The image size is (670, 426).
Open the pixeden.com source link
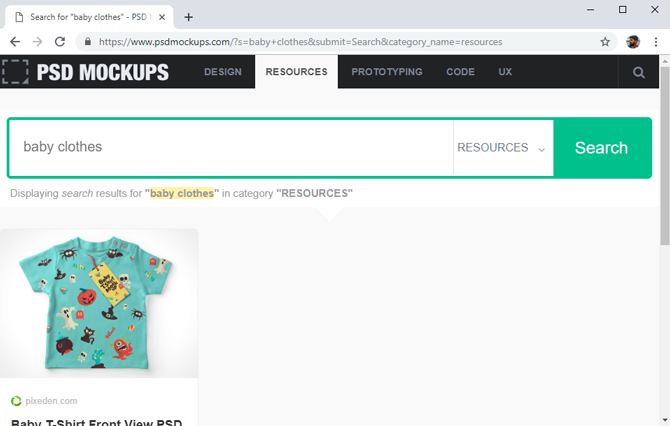pyautogui.click(x=51, y=401)
